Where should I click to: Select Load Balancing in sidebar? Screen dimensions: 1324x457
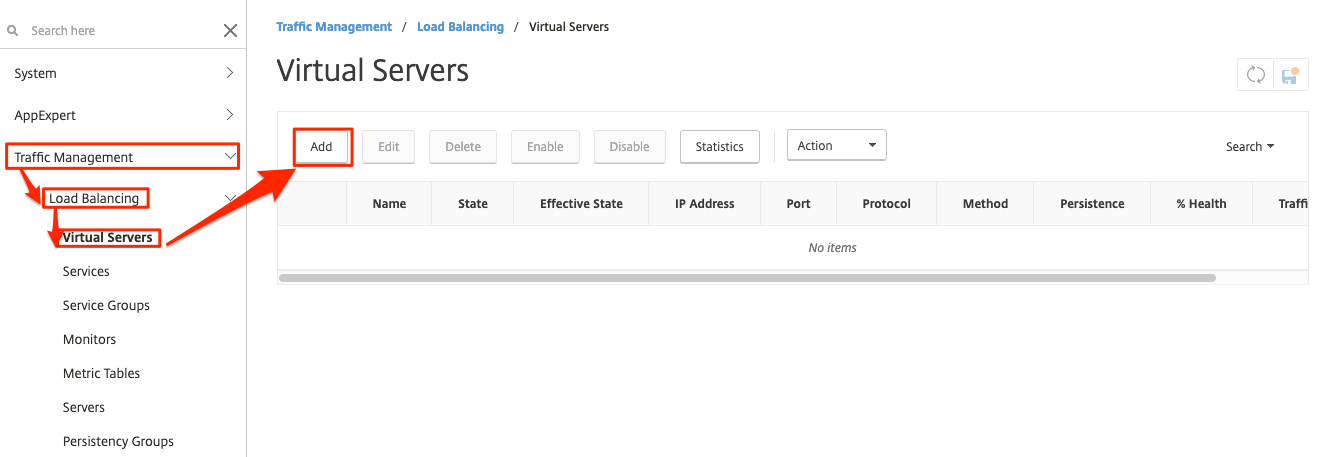click(x=94, y=198)
